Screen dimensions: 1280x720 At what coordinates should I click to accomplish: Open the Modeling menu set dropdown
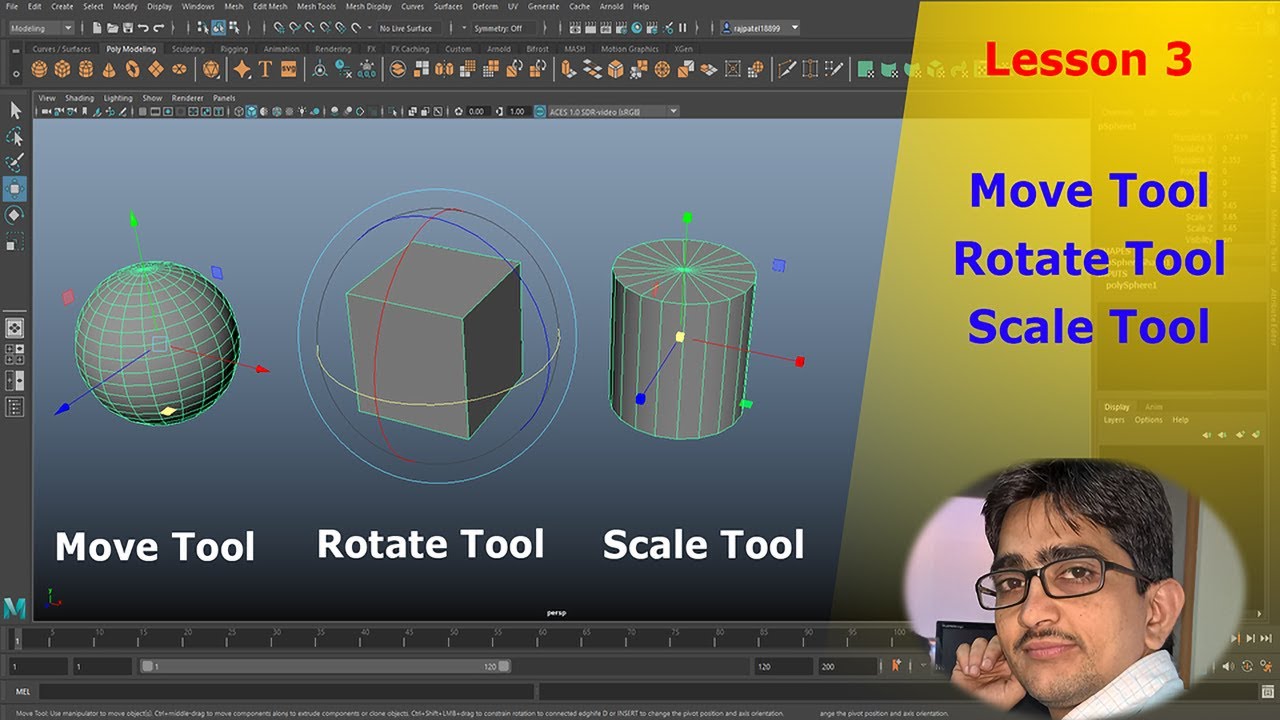click(41, 28)
